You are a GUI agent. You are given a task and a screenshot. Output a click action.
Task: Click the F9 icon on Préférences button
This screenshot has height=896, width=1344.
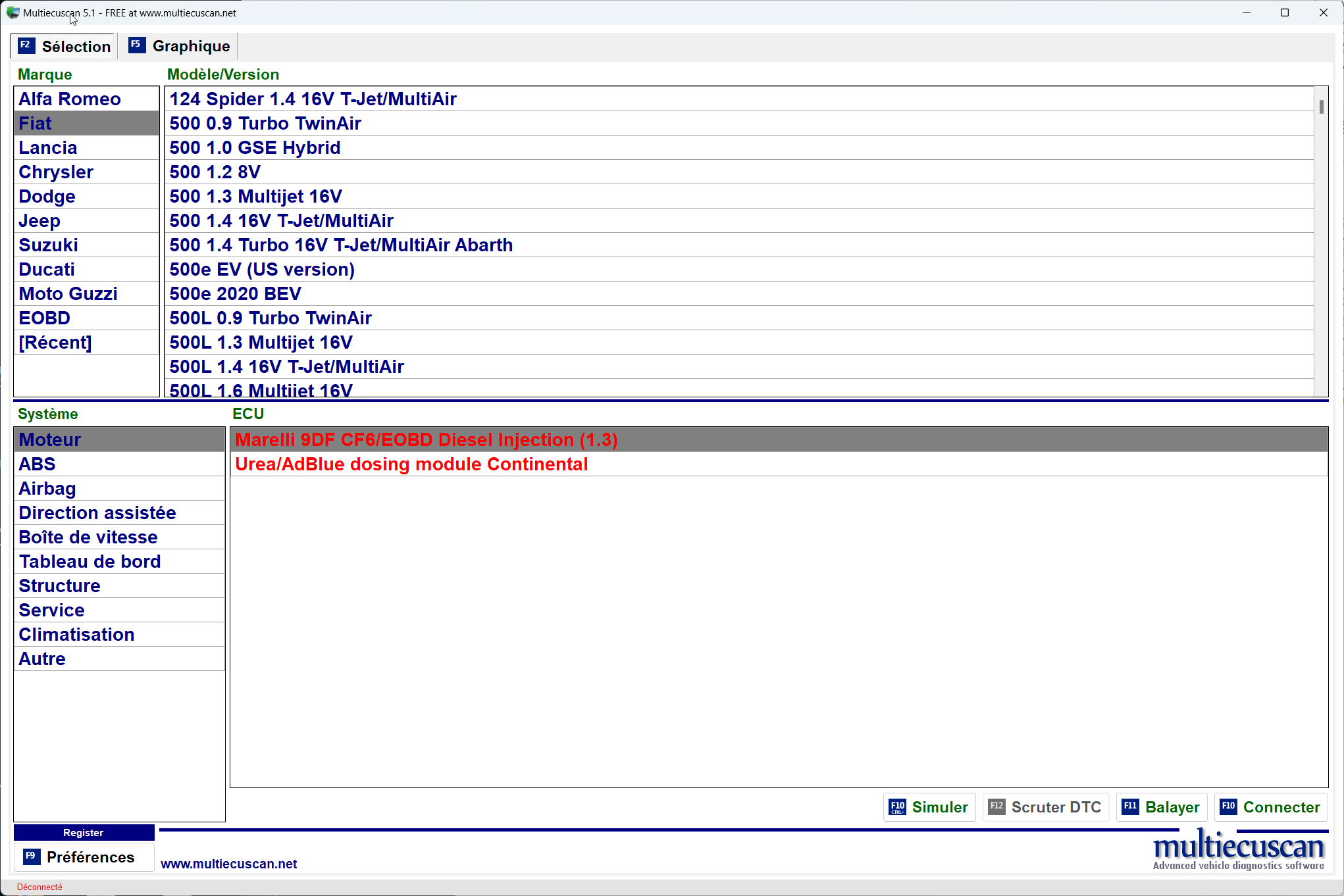coord(30,857)
